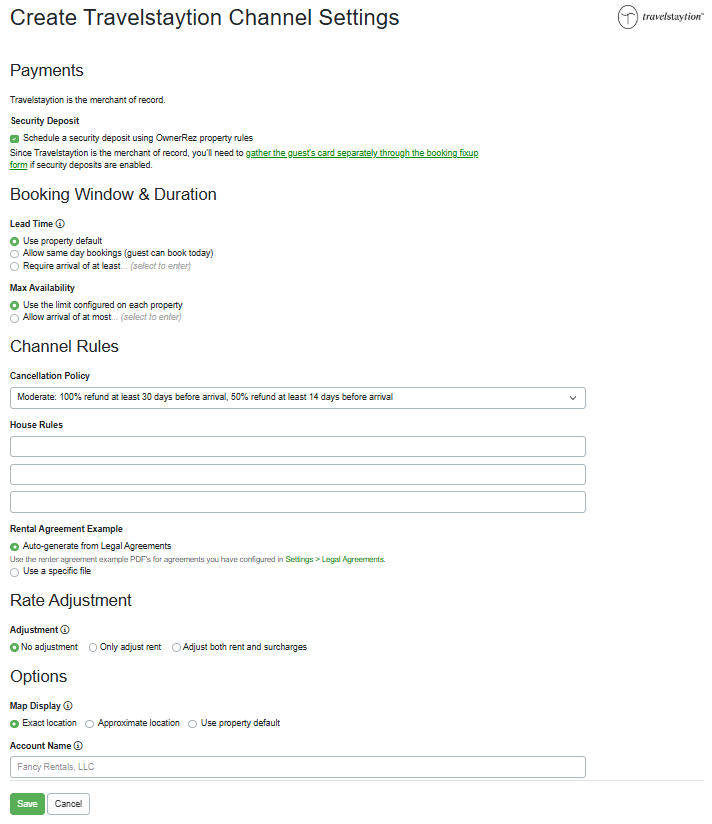
Task: Choose "Approximate location" for map display
Action: [x=89, y=723]
